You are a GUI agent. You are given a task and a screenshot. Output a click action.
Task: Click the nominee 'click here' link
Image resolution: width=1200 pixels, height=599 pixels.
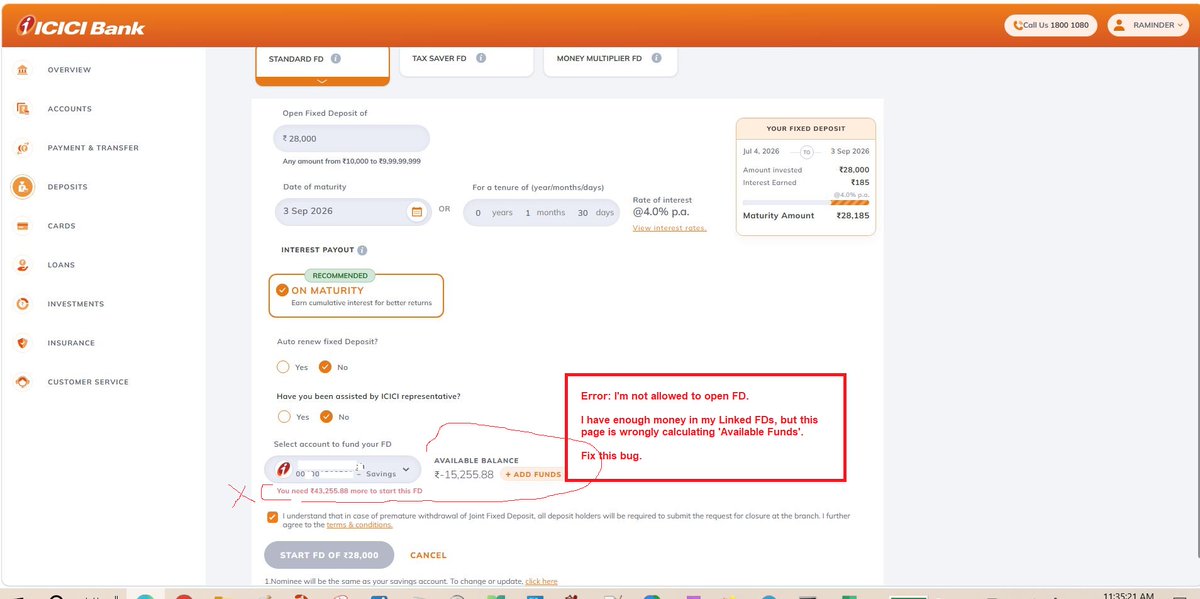[541, 581]
